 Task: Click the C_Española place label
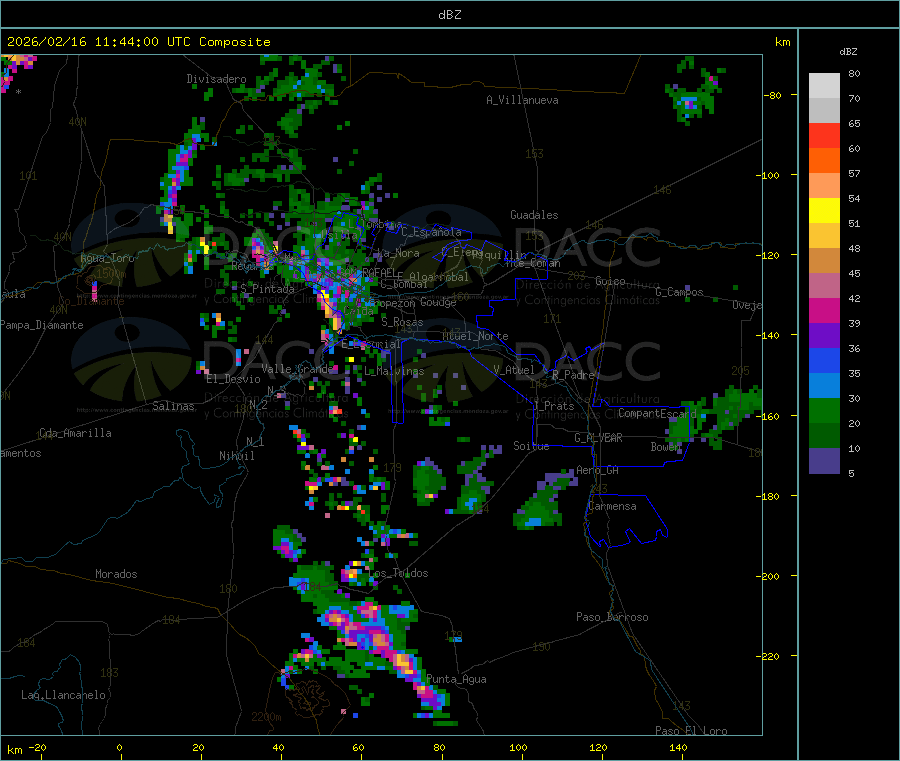click(x=431, y=232)
